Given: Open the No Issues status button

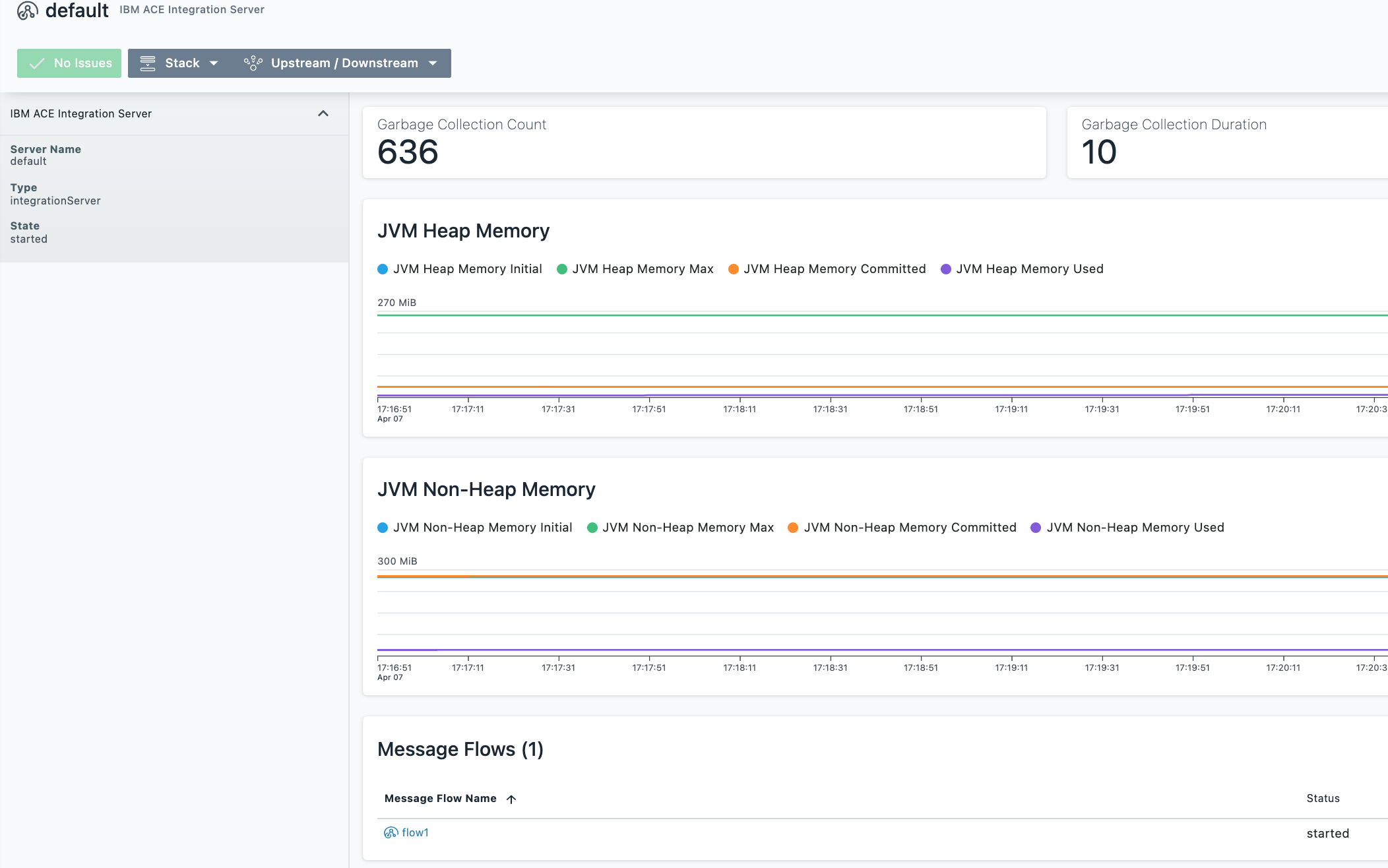Looking at the screenshot, I should tap(69, 63).
